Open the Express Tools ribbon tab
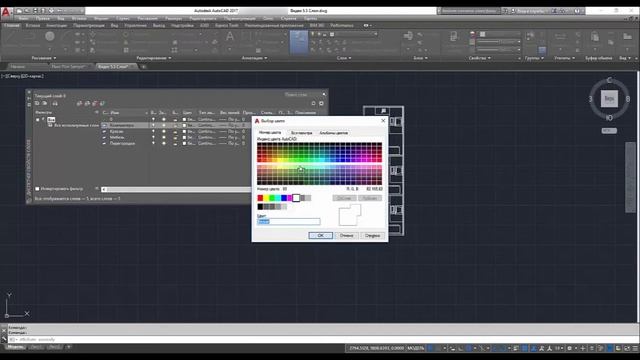 tap(227, 25)
